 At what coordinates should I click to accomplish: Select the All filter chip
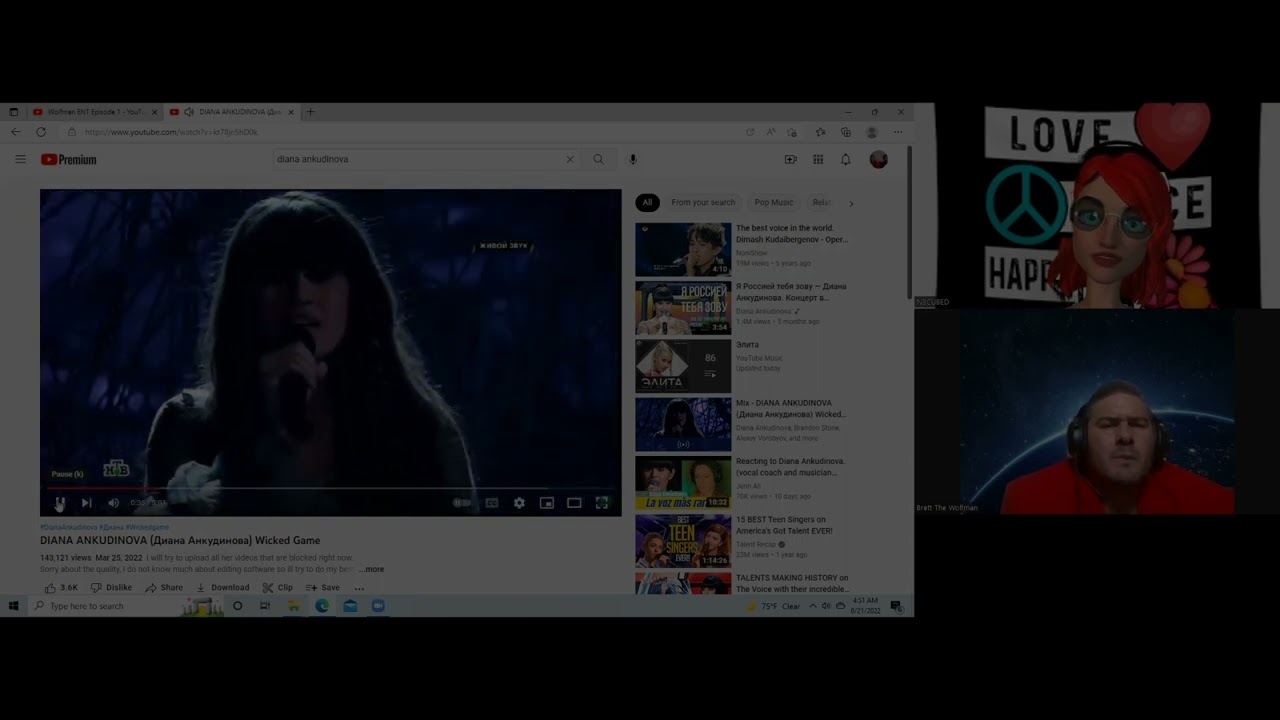647,202
